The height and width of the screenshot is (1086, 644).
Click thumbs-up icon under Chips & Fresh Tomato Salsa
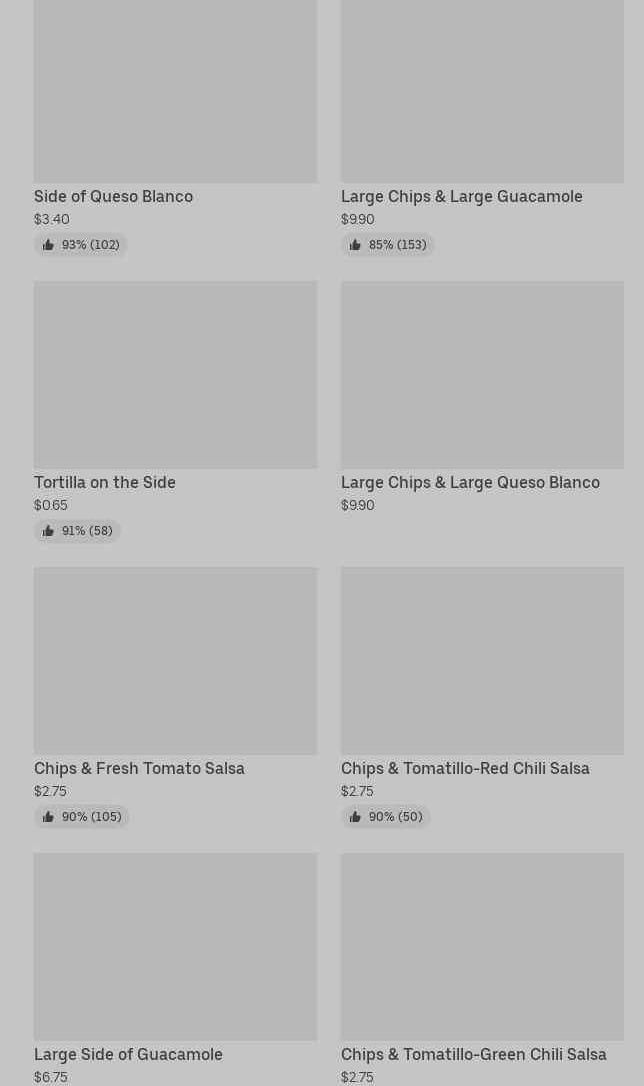click(48, 817)
